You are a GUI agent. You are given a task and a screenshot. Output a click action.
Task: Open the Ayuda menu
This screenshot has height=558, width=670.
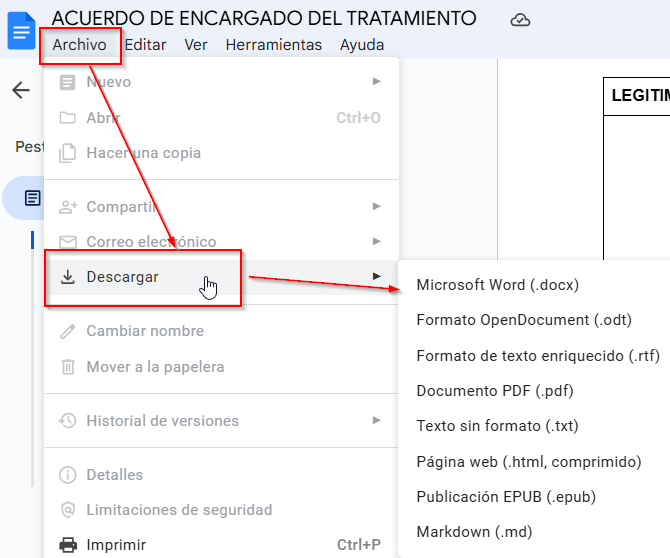[361, 45]
